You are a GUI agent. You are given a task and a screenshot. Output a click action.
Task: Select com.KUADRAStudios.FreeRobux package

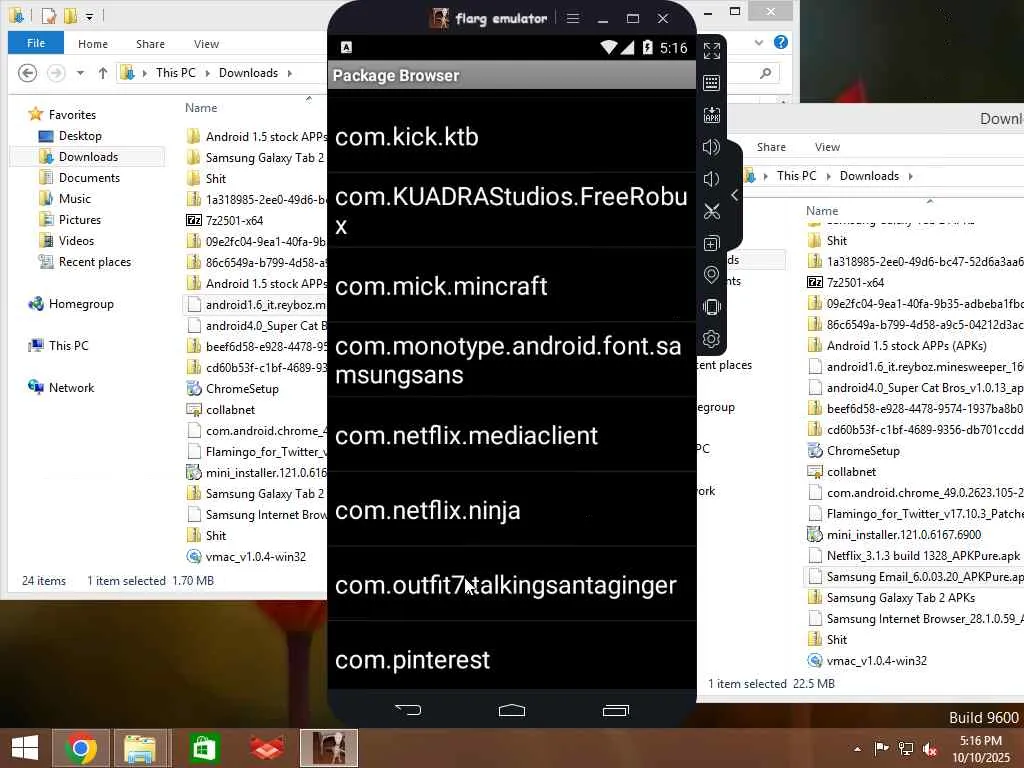(511, 210)
